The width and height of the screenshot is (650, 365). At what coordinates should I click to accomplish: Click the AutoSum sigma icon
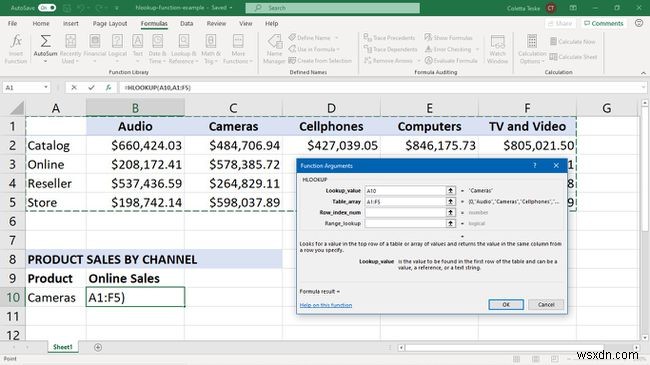point(45,41)
